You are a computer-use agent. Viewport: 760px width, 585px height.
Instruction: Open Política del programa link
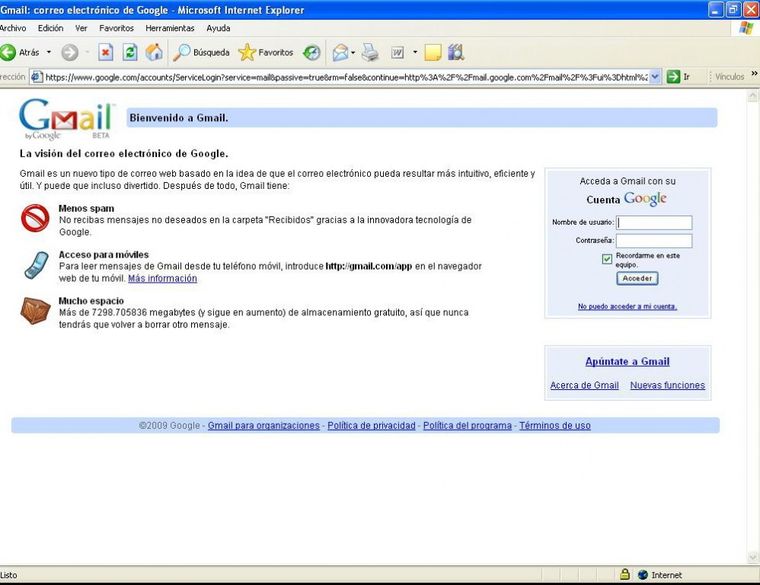tap(467, 426)
